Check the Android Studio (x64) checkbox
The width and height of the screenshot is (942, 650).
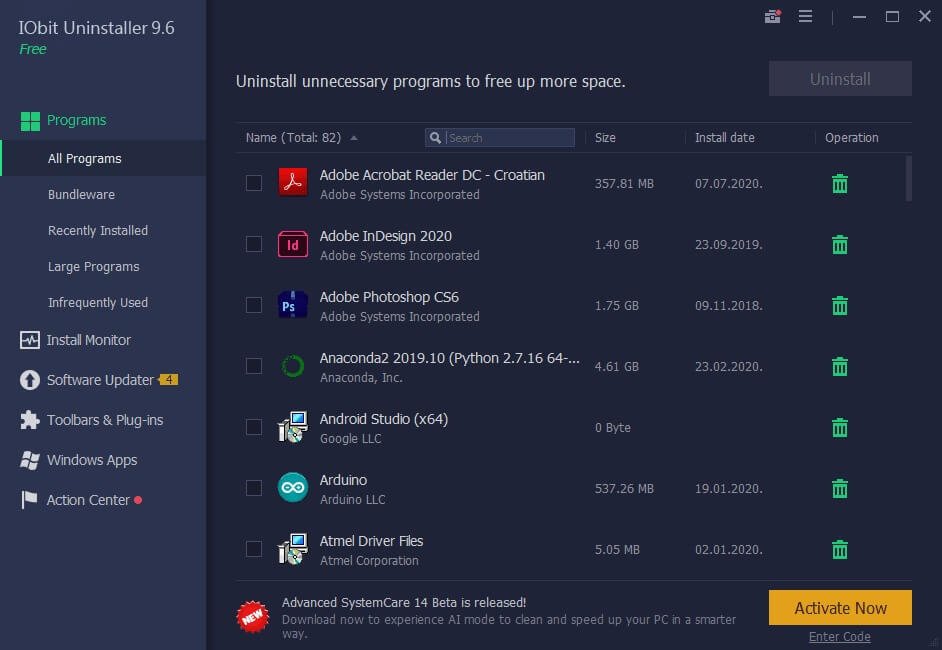click(x=254, y=427)
